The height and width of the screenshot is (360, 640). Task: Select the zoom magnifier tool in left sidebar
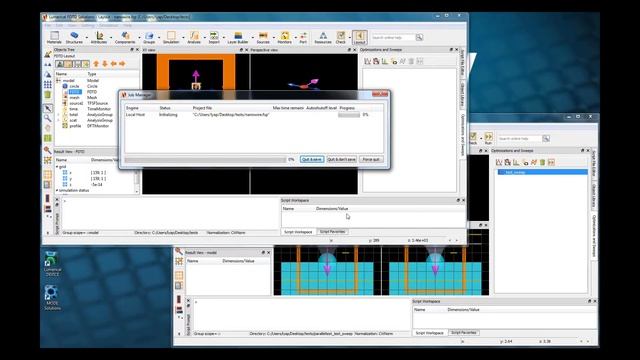[x=48, y=118]
